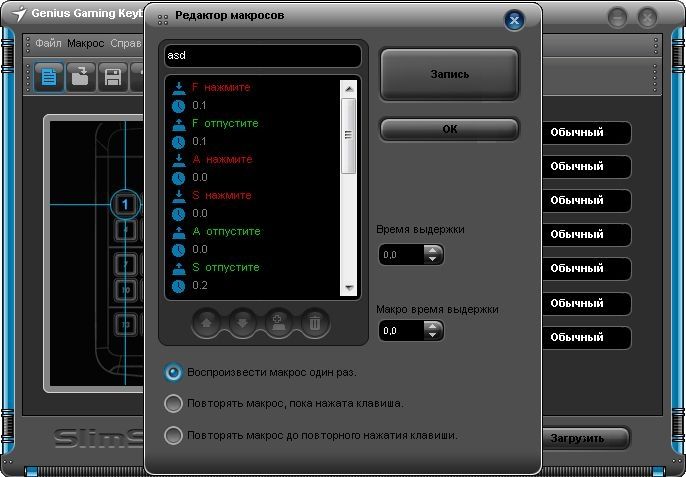Screen dimensions: 686x477
Task: Open the first 'Обычный' mode dropdown
Action: [590, 133]
